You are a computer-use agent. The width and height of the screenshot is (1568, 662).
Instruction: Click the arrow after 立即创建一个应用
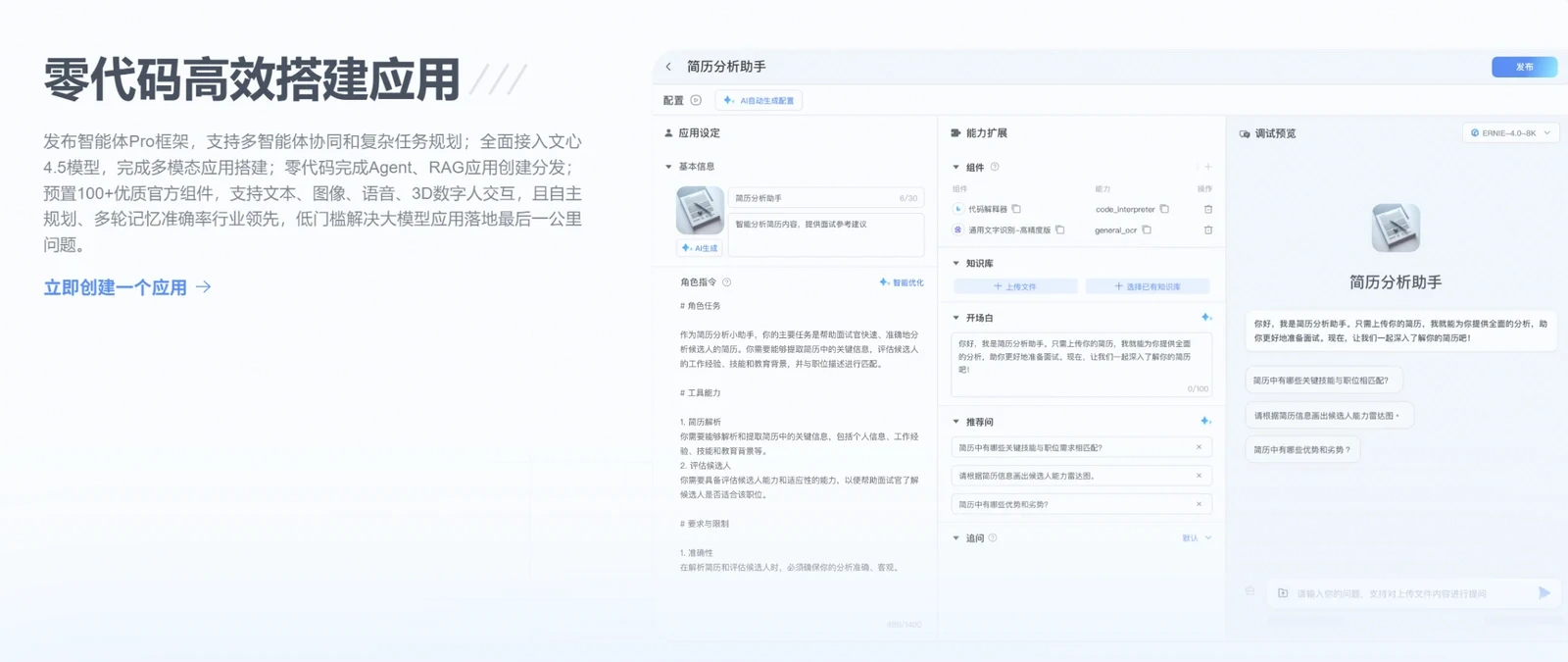coord(204,287)
